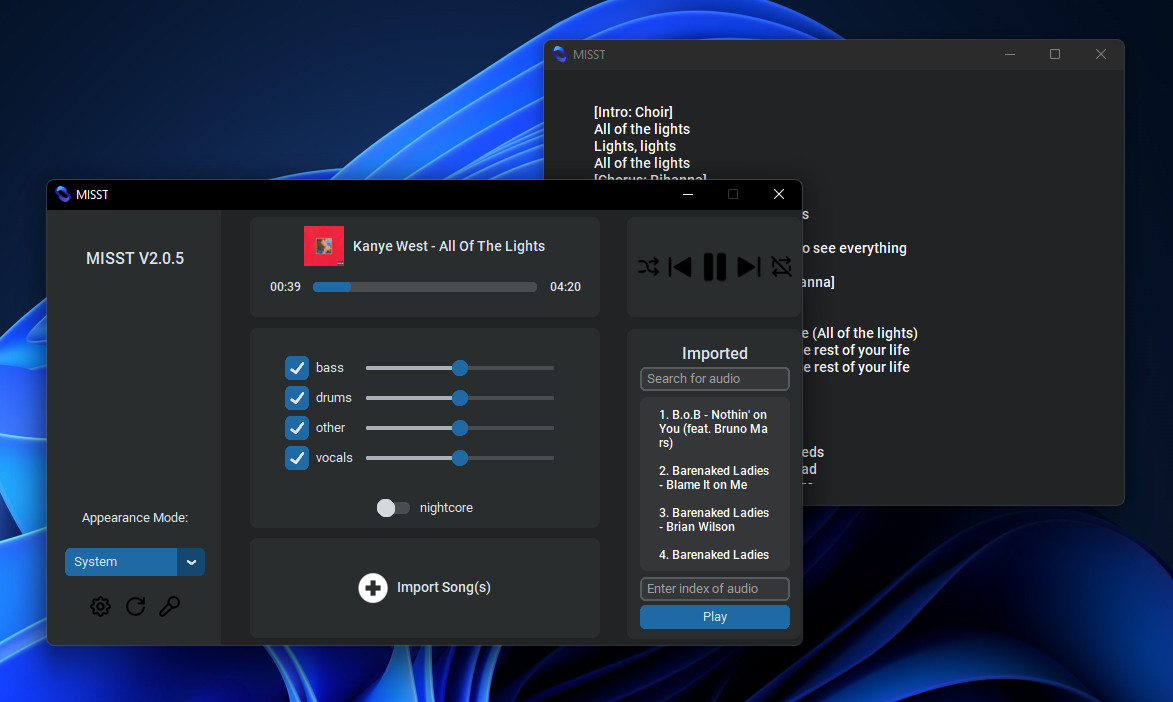Screen dimensions: 1173x702
Task: Click the elapsed time 00:39
Action: [x=285, y=287]
